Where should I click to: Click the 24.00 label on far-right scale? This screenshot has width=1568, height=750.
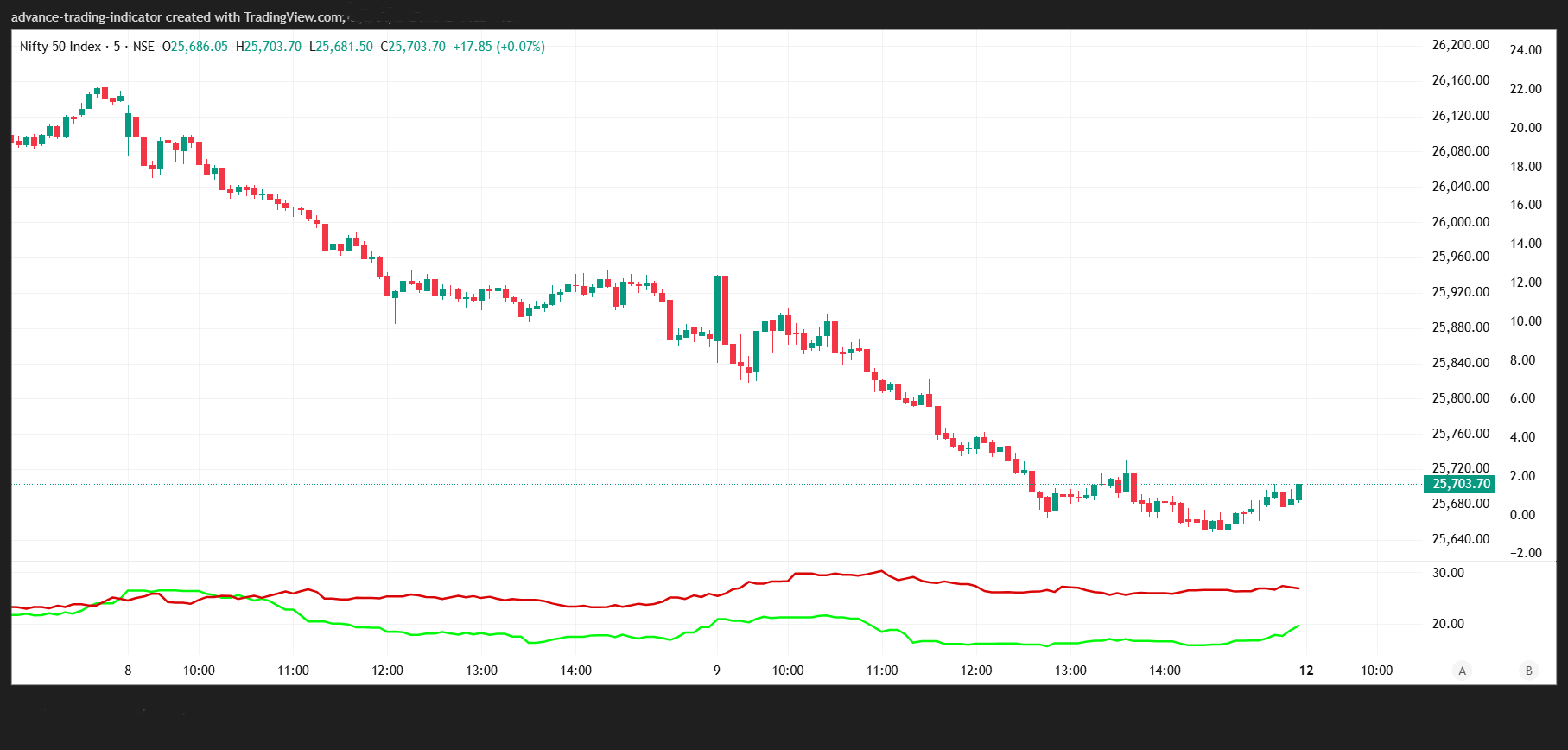1526,50
